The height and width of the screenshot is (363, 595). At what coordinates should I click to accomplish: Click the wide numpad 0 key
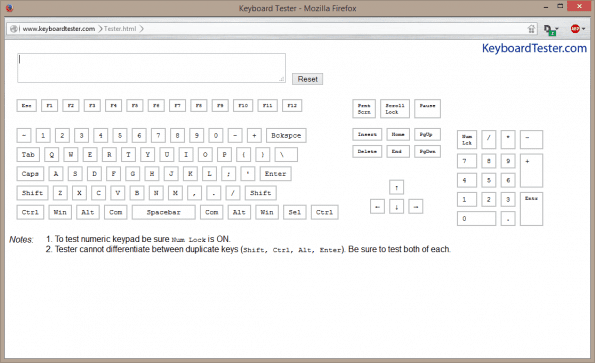point(476,218)
